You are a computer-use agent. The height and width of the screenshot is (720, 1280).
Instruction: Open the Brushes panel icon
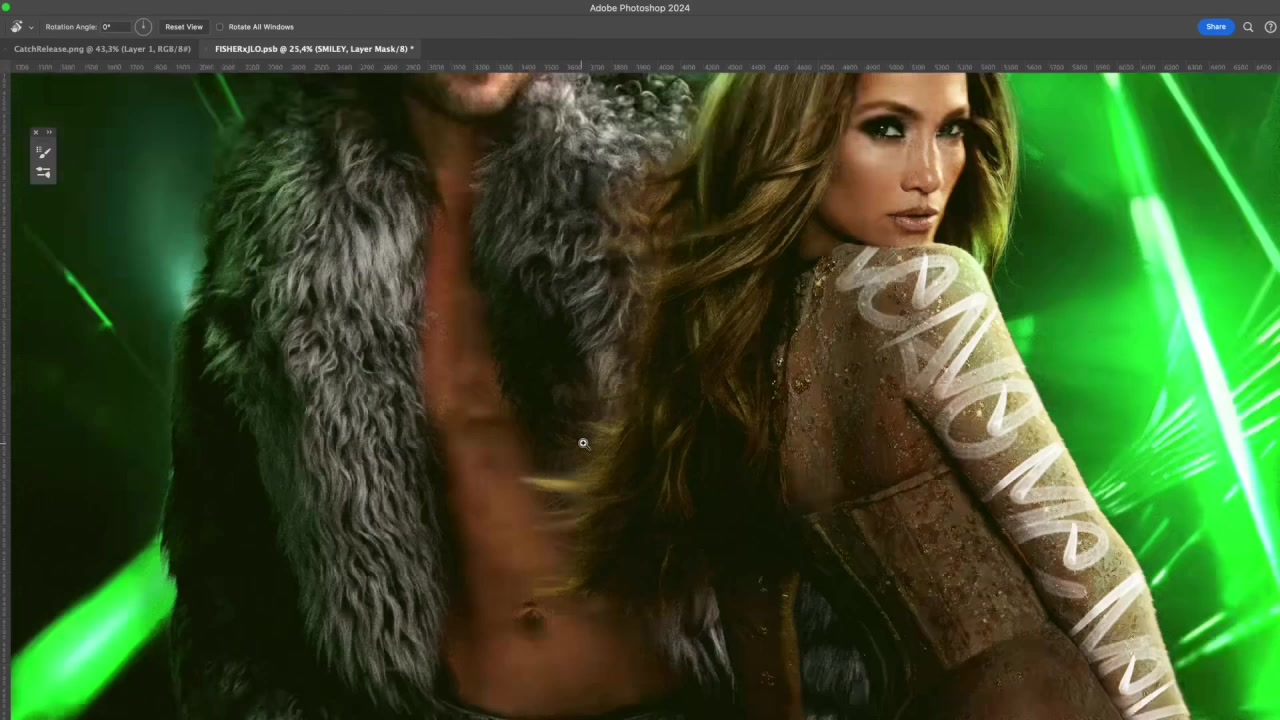[x=43, y=172]
